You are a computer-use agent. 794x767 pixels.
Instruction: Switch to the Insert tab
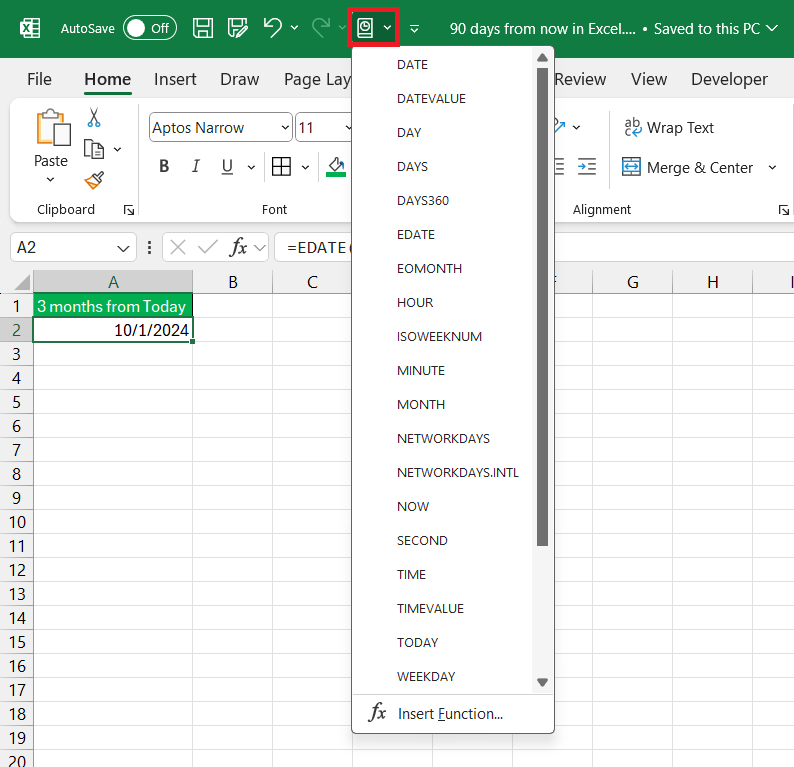click(175, 79)
